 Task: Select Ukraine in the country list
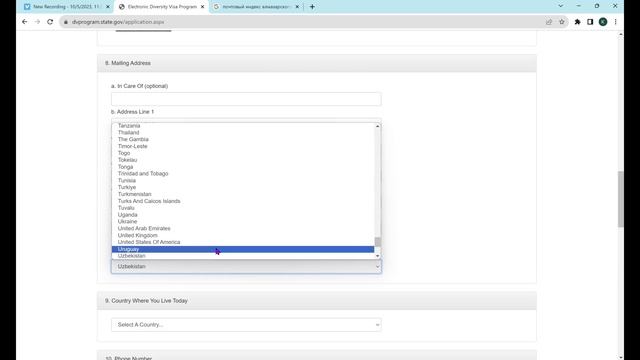pyautogui.click(x=243, y=222)
